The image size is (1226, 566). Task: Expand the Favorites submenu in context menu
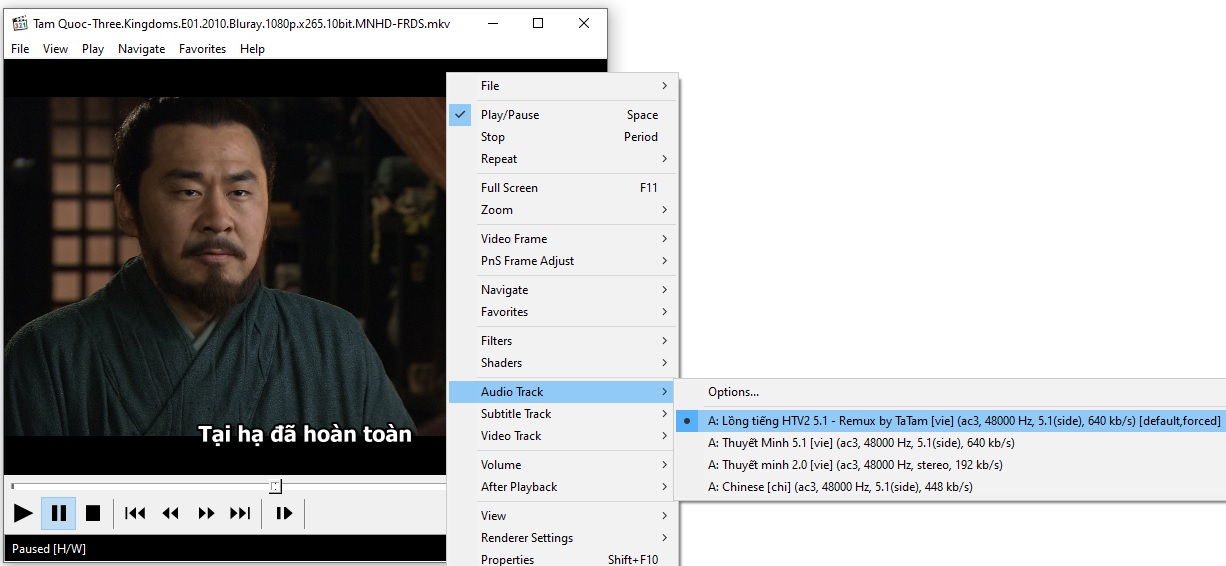click(563, 312)
